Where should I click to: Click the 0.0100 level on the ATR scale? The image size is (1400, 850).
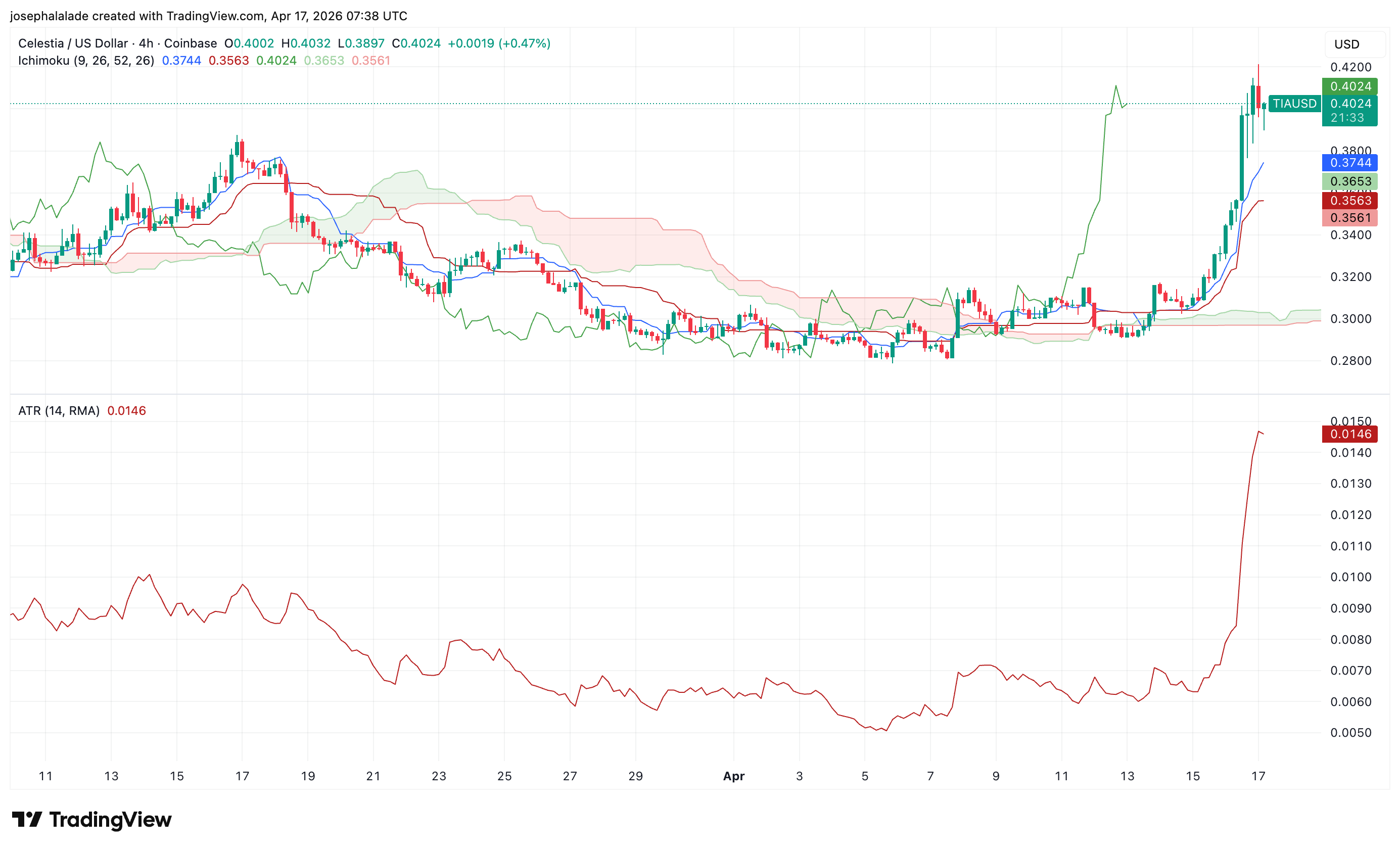coord(1350,577)
